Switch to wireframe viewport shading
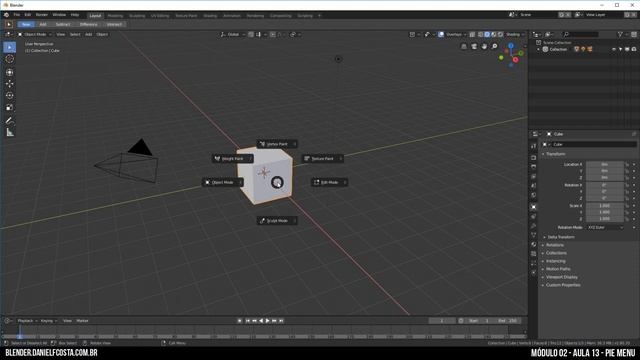 tap(480, 35)
